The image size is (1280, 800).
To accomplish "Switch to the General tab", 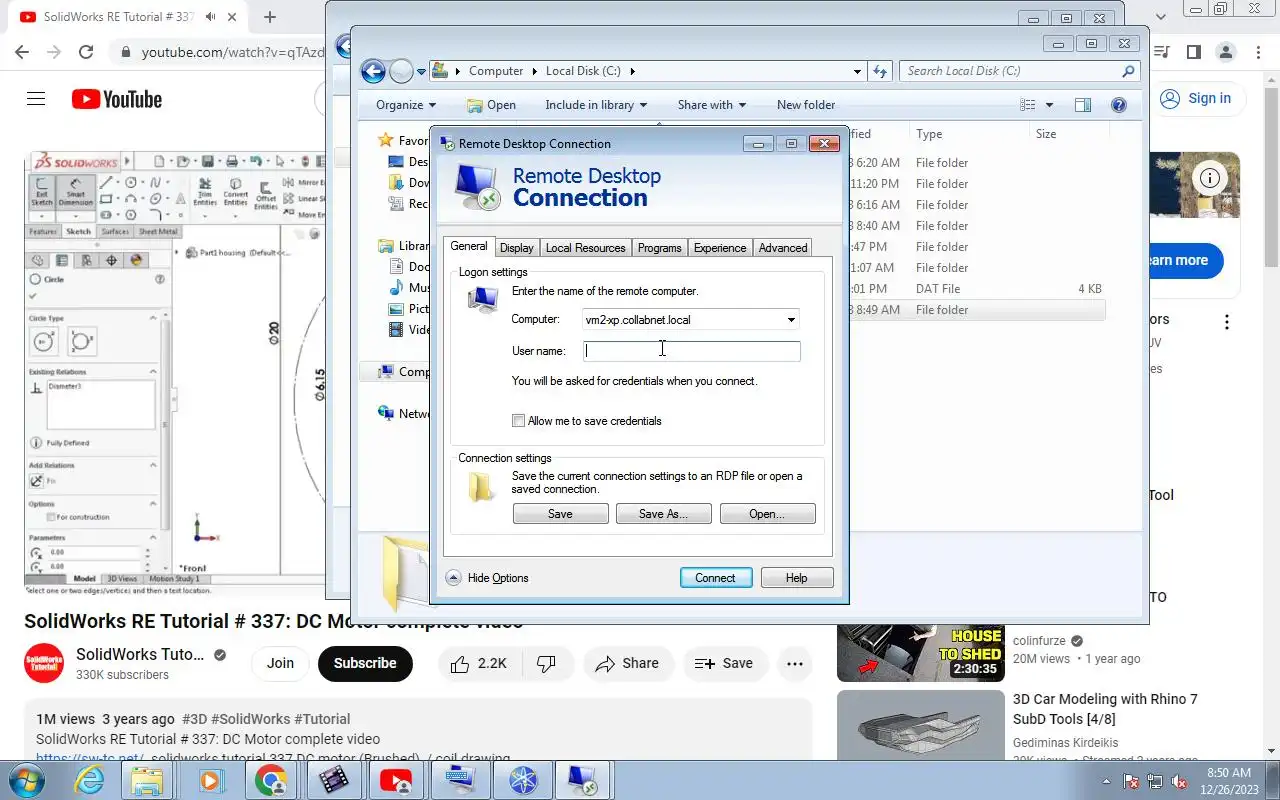I will point(468,247).
